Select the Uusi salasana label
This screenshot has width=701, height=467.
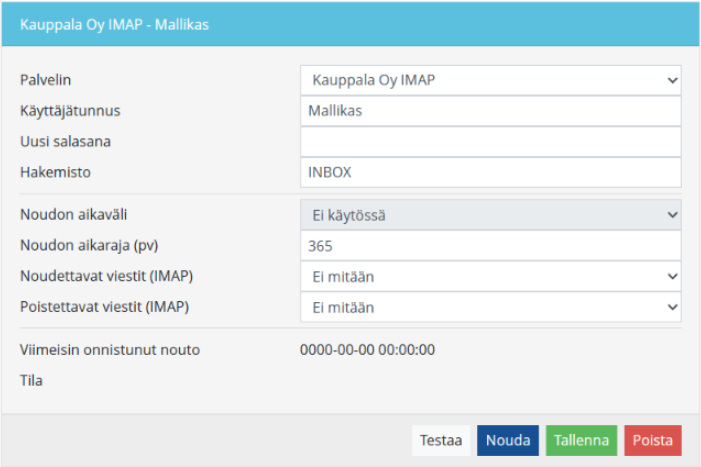tap(65, 141)
